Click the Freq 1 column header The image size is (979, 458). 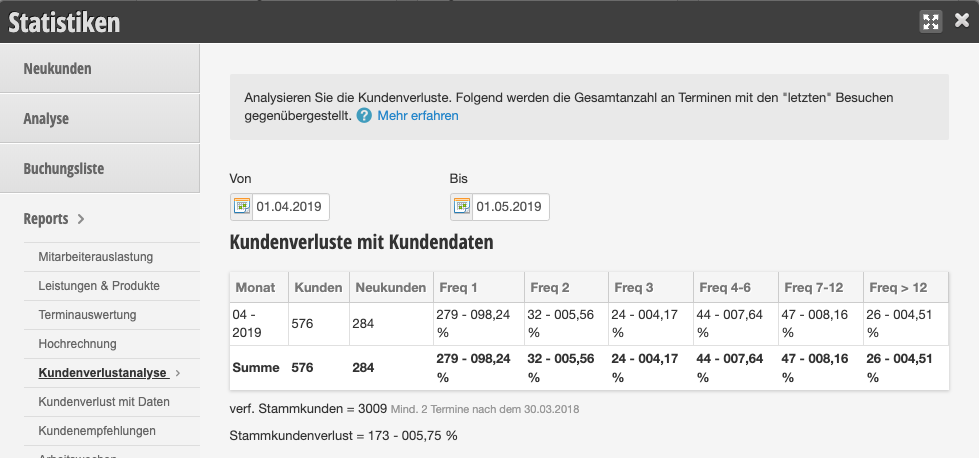[x=458, y=287]
